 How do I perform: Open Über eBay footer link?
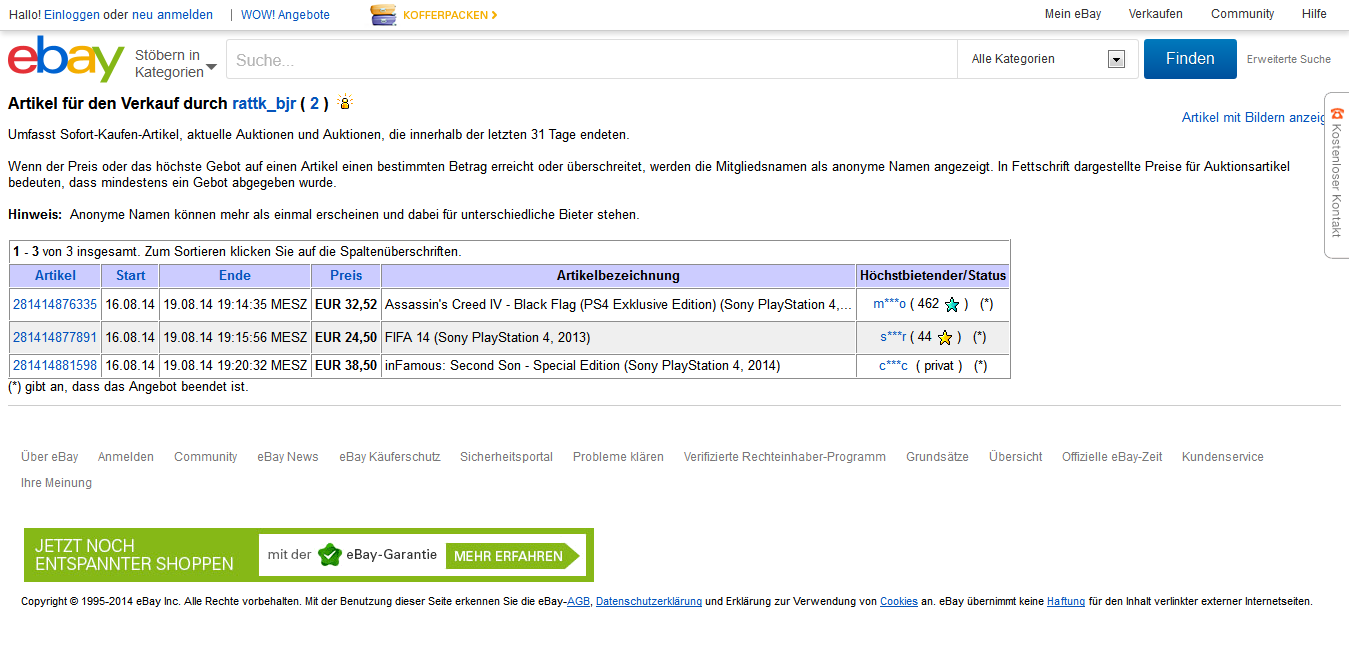pyautogui.click(x=50, y=457)
